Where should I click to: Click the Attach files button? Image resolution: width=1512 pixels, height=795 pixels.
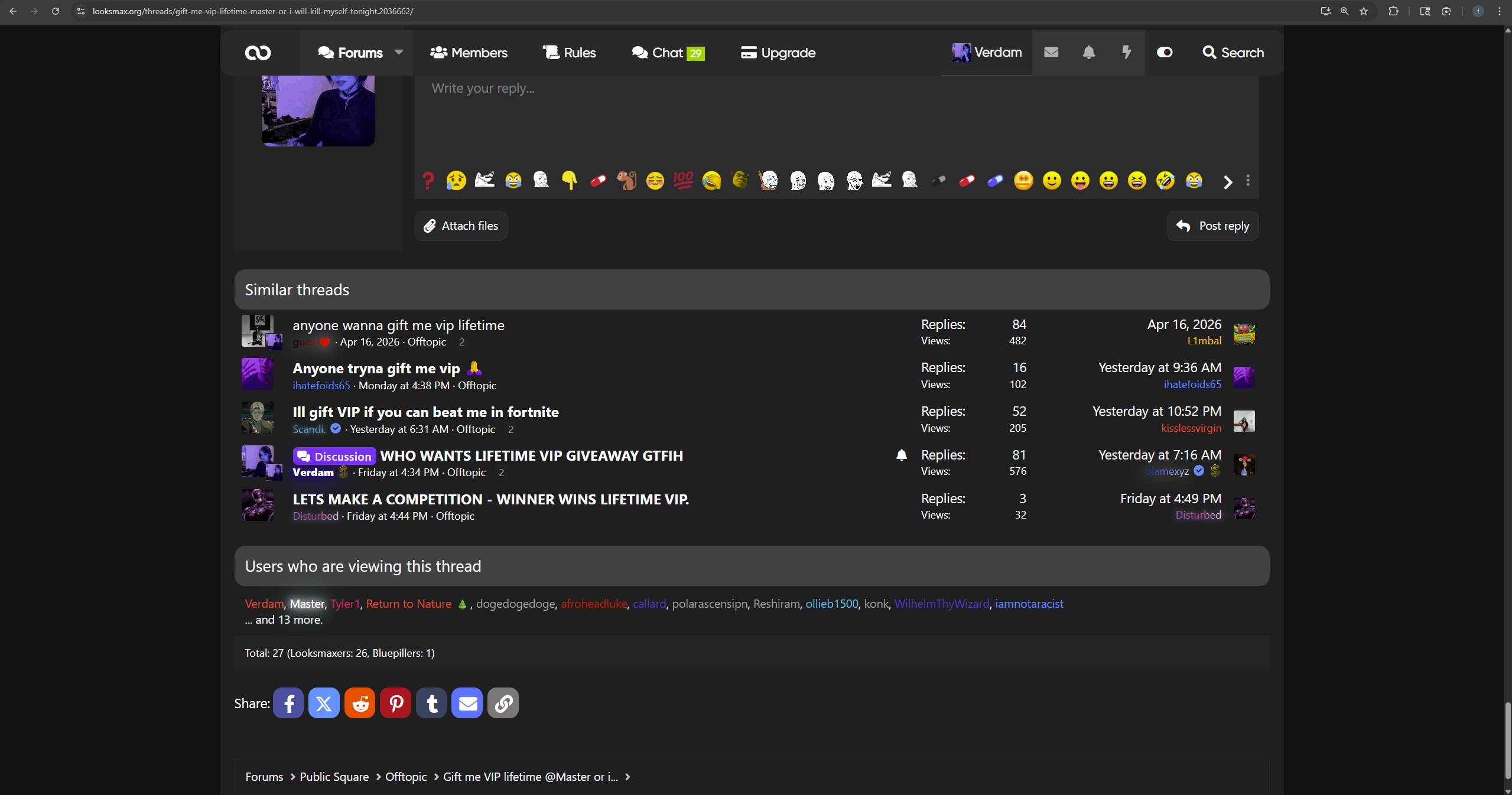point(461,226)
